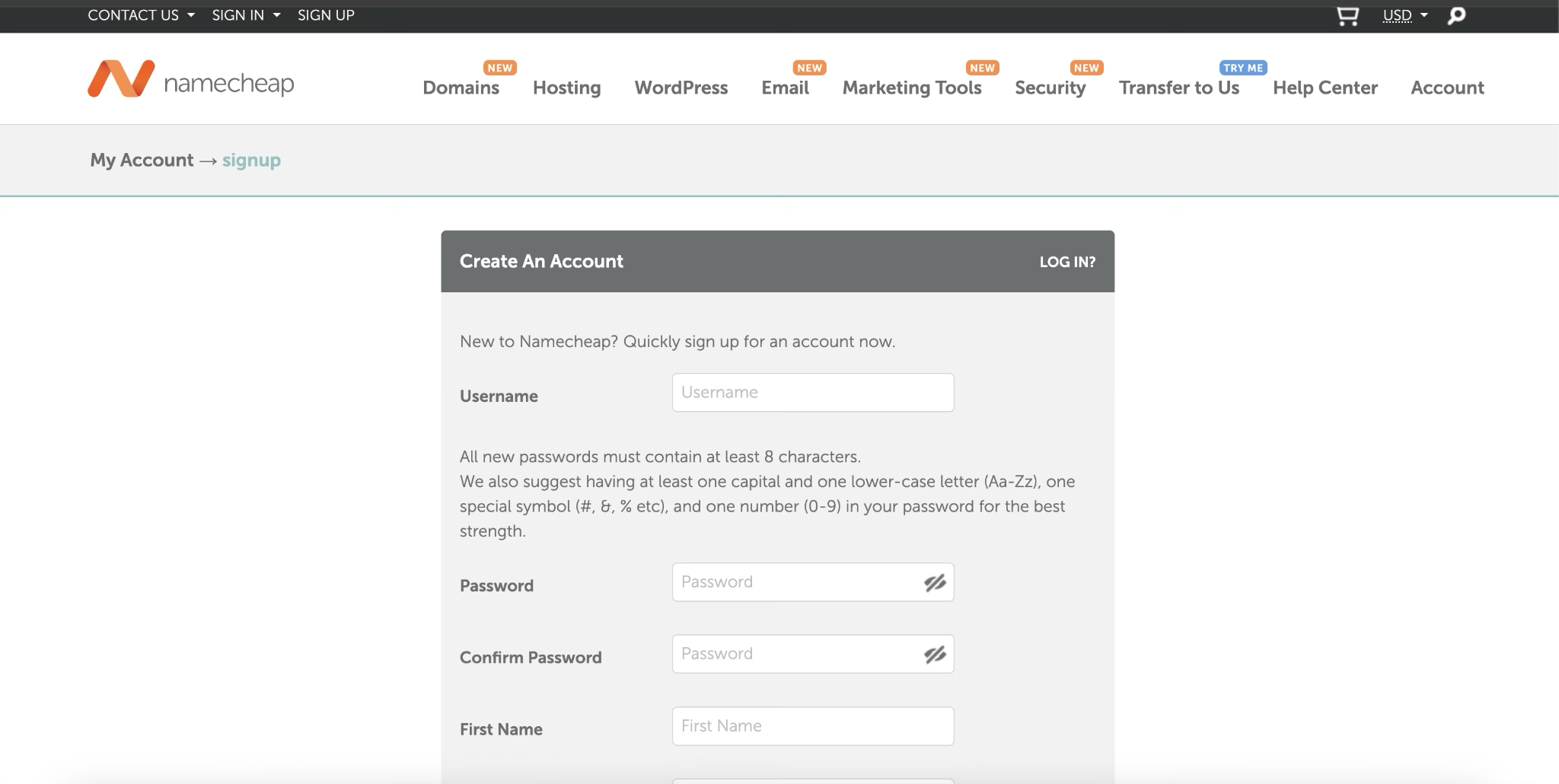The height and width of the screenshot is (784, 1559).
Task: Open the USD currency dropdown
Action: (x=1404, y=15)
